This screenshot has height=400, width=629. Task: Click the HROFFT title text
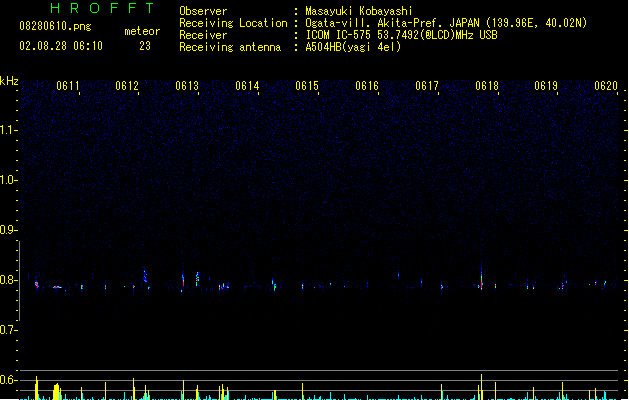click(x=102, y=8)
